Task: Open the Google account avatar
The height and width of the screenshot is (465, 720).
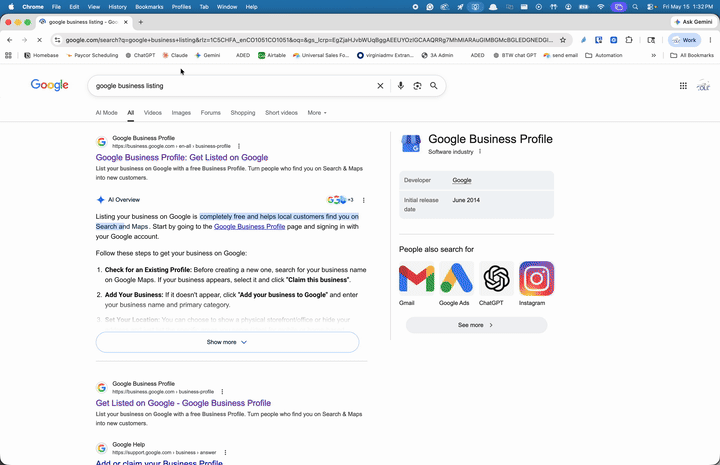Action: click(703, 86)
